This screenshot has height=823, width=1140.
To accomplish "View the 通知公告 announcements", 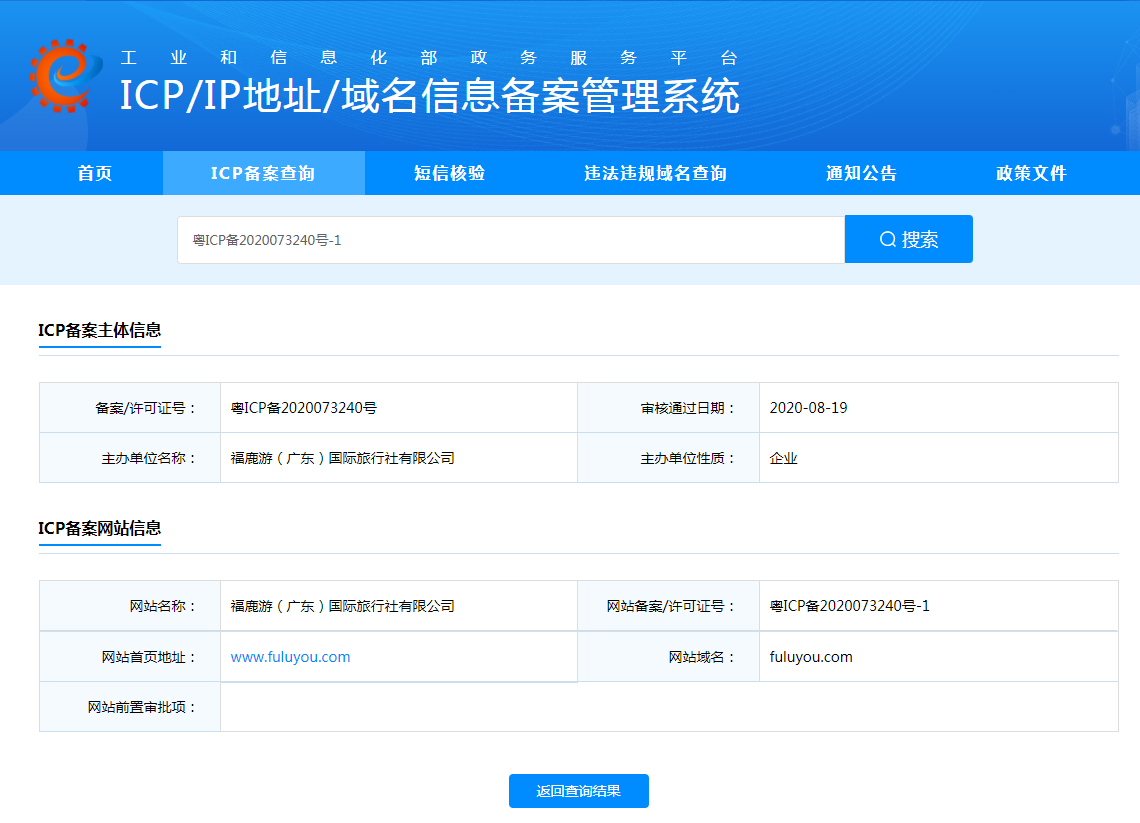I will (x=861, y=172).
